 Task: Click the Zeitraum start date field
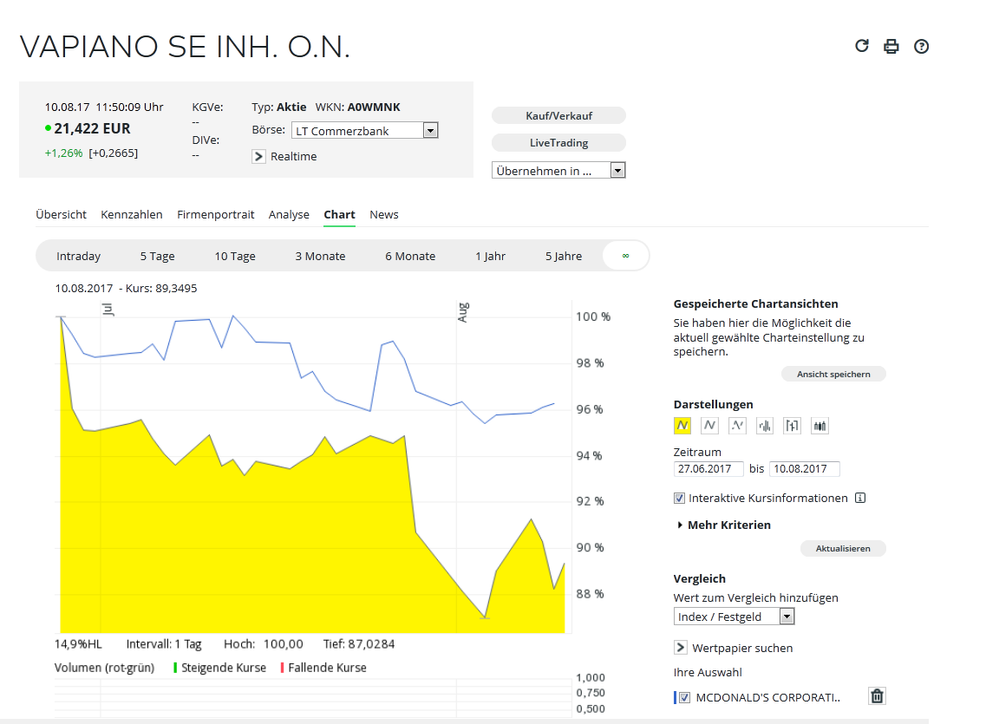point(708,469)
